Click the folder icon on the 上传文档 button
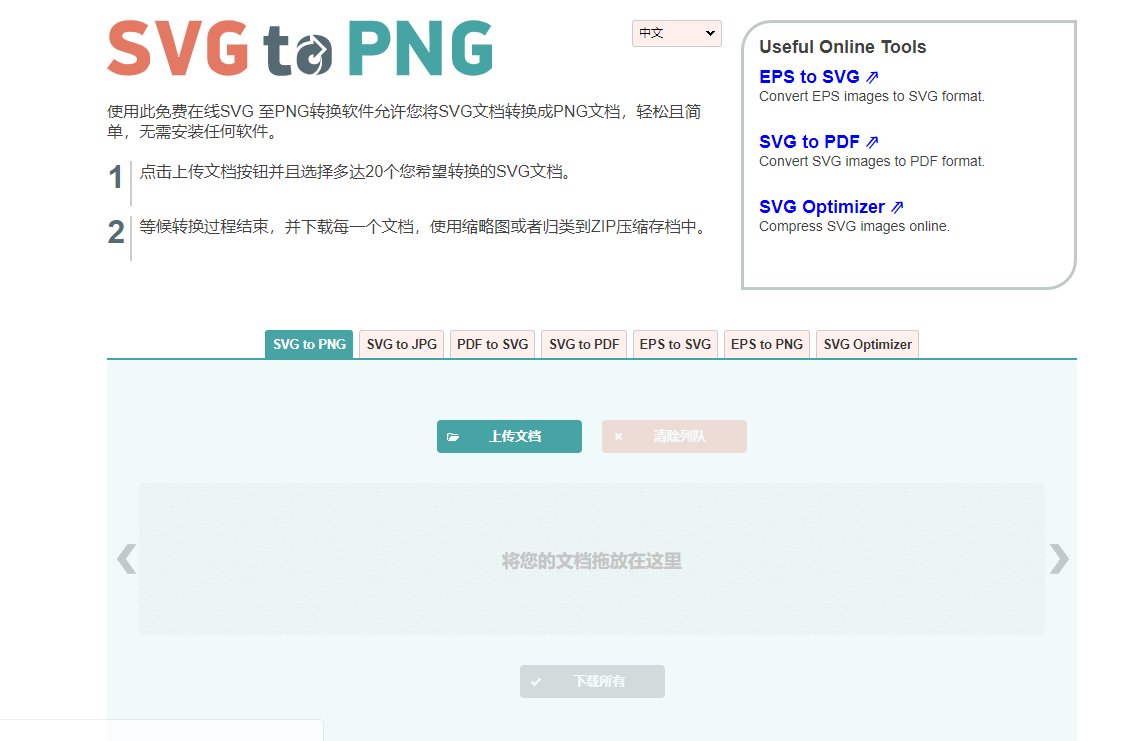Image resolution: width=1144 pixels, height=741 pixels. 455,436
